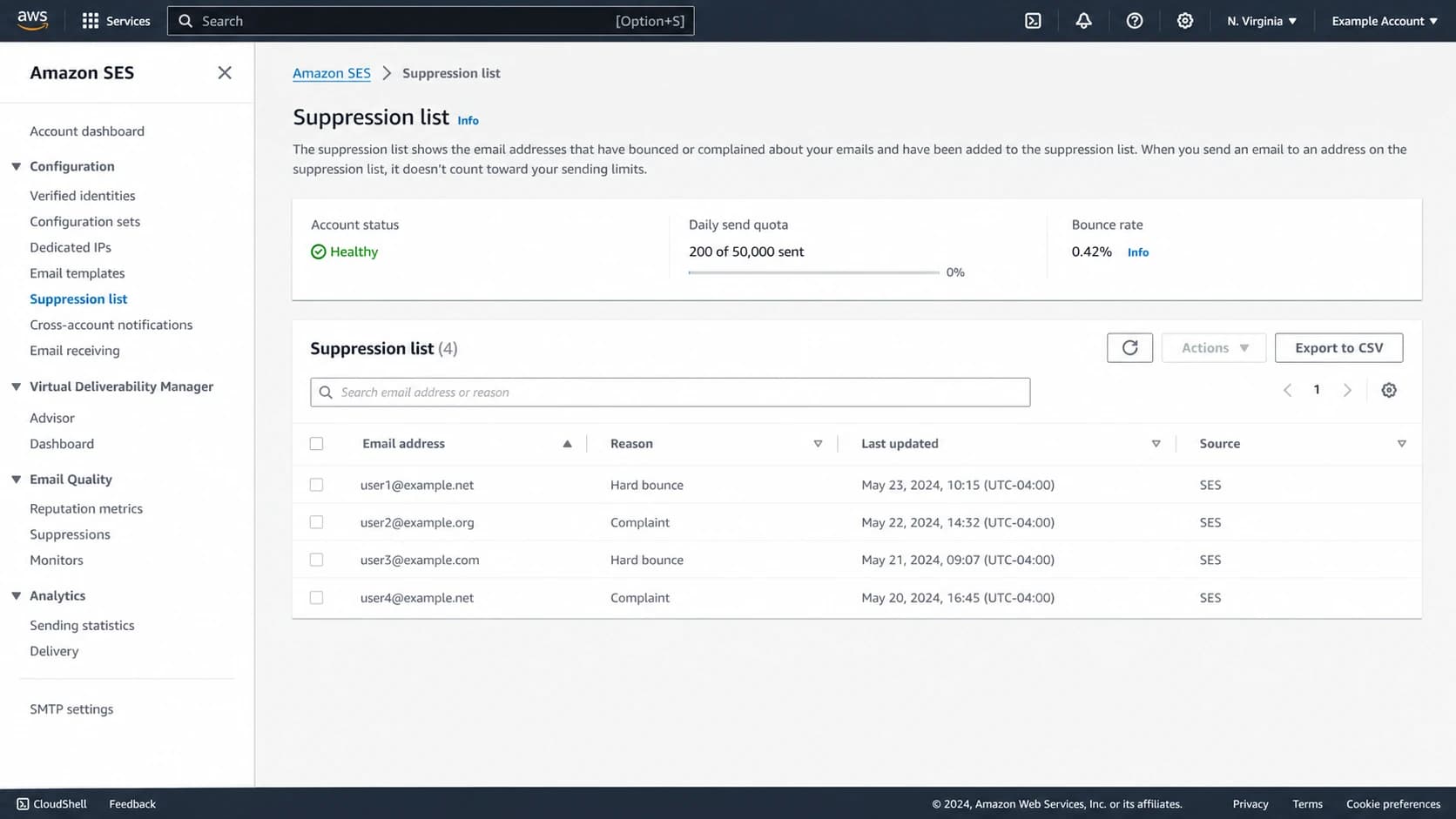Open Cookie preferences
This screenshot has height=819, width=1456.
(1393, 804)
